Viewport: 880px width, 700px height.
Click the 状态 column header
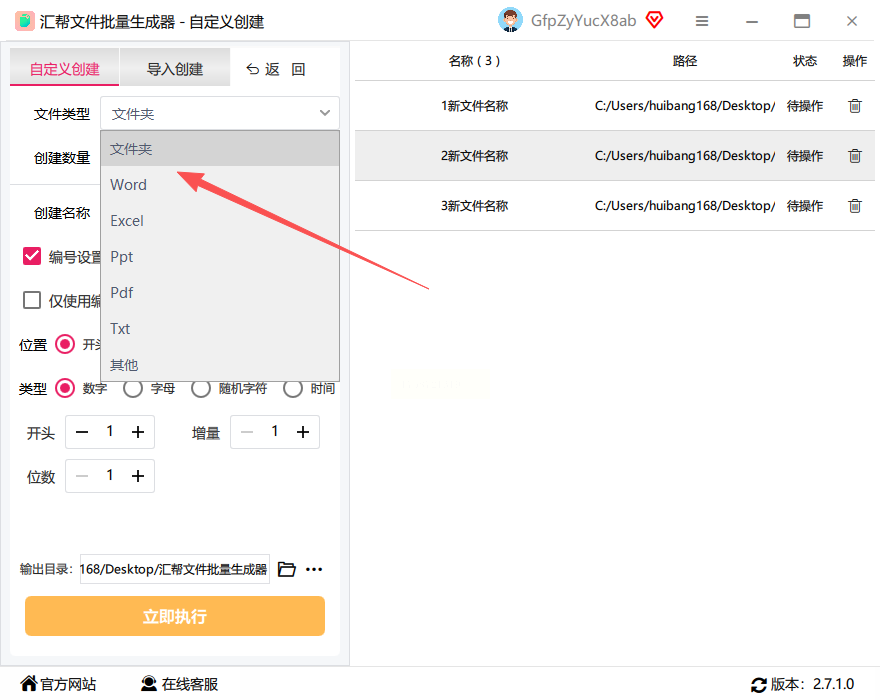(805, 61)
